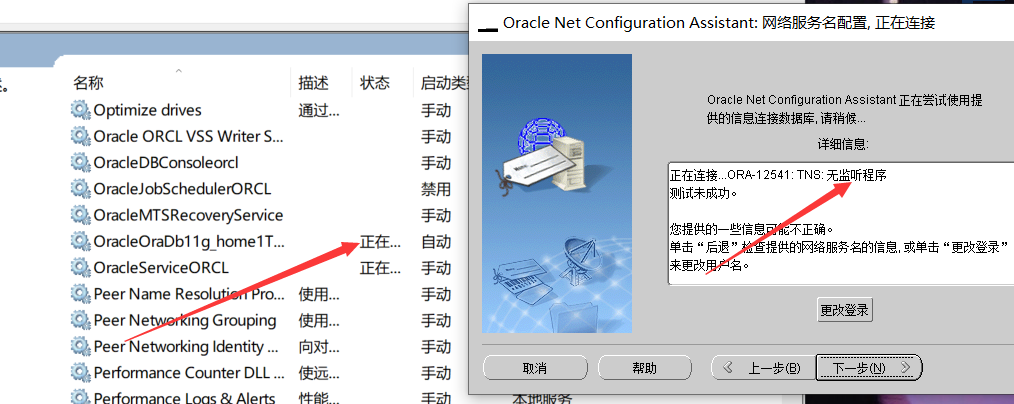Click the Peer Networking Grouping gear icon
This screenshot has width=1014, height=404.
tap(80, 320)
